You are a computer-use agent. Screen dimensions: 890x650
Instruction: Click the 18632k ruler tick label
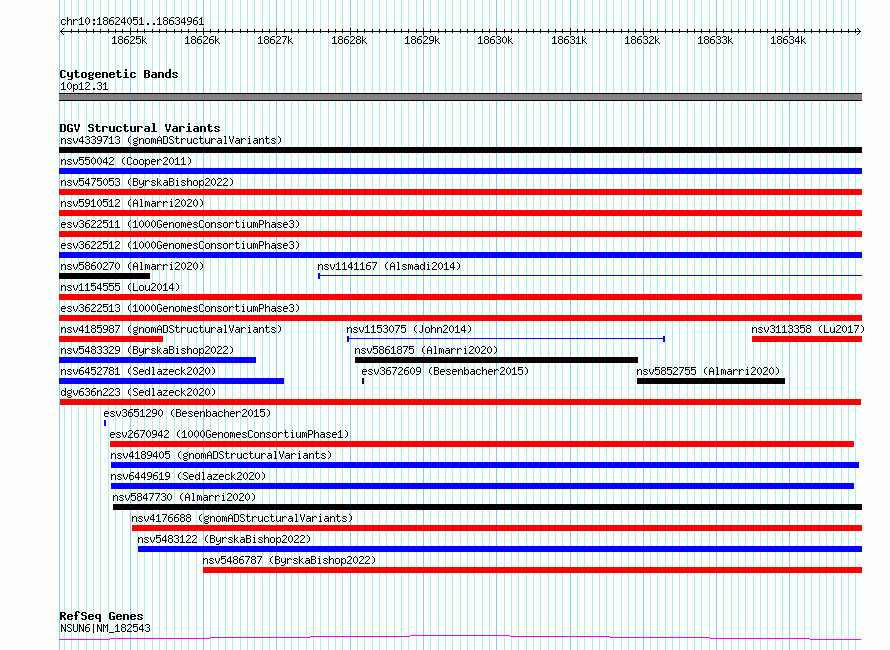point(642,40)
